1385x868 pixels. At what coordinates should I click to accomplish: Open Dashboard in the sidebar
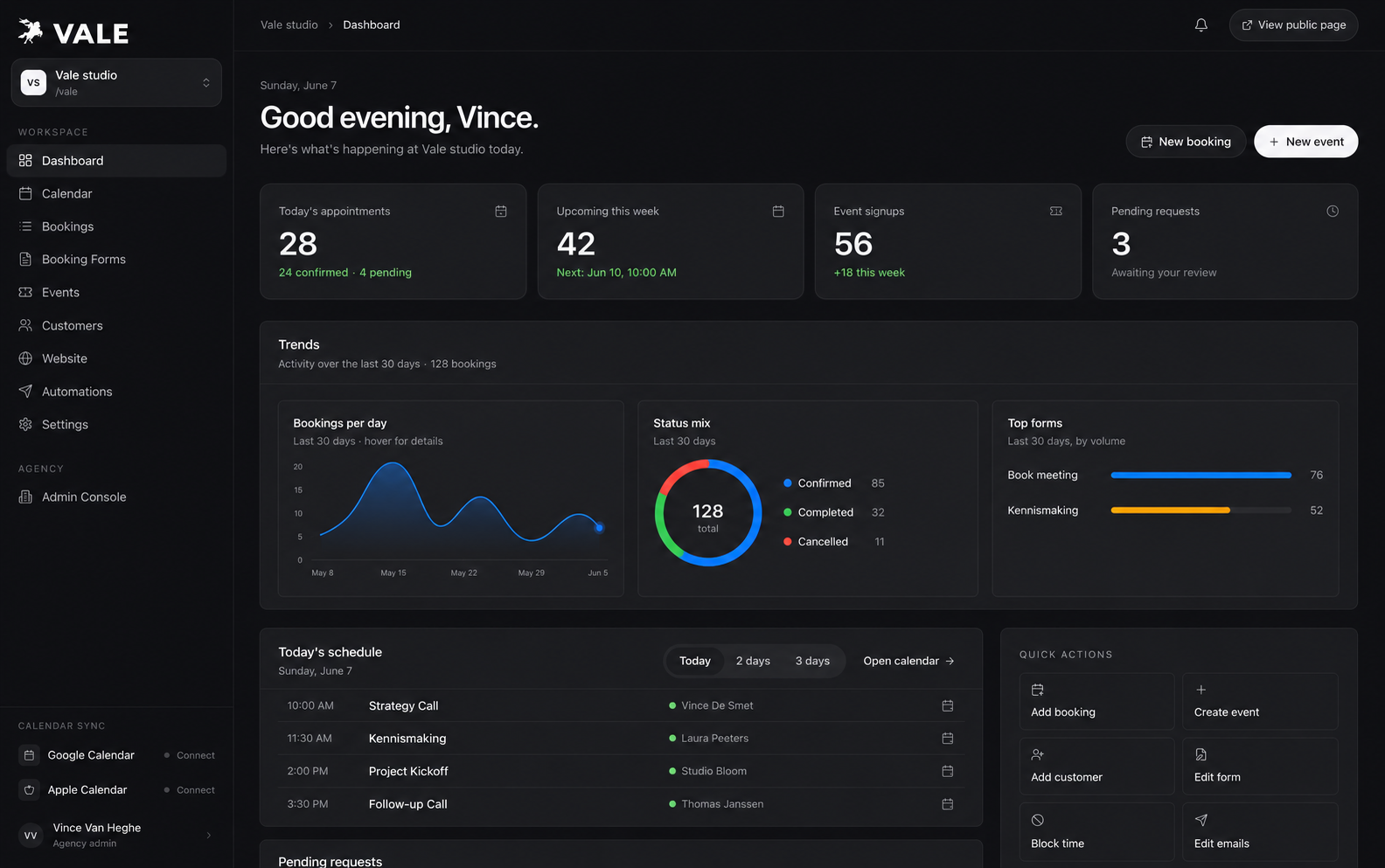[x=116, y=161]
